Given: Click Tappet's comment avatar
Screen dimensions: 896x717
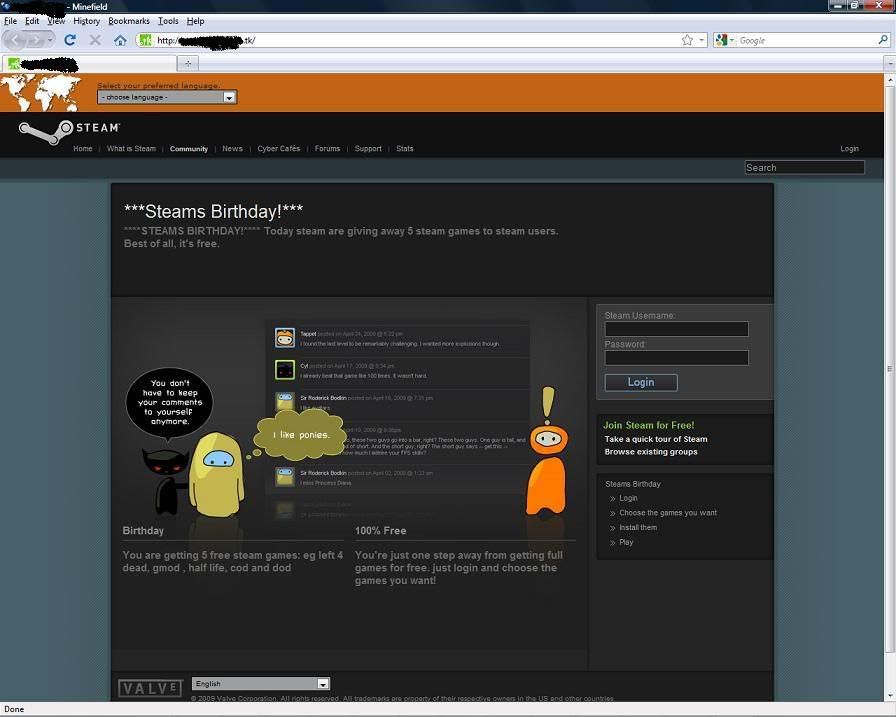Looking at the screenshot, I should tap(285, 338).
